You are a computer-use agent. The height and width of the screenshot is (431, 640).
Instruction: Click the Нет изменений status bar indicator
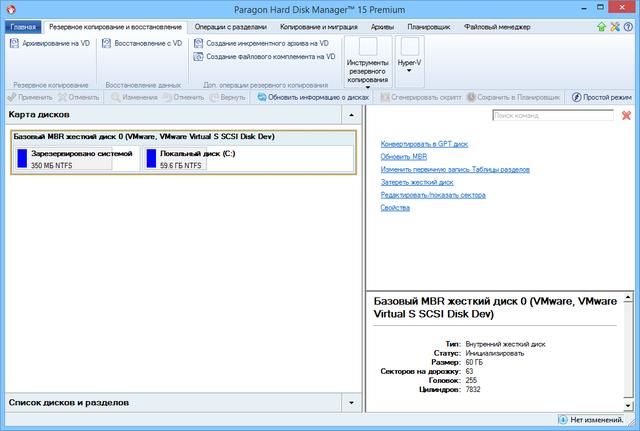point(590,419)
